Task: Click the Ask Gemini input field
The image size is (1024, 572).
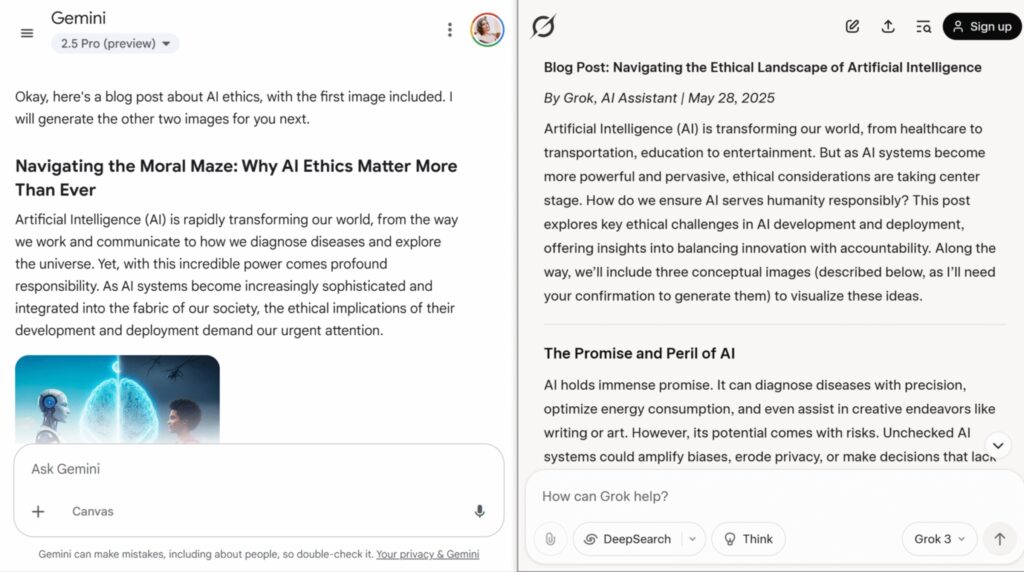Action: pyautogui.click(x=259, y=469)
